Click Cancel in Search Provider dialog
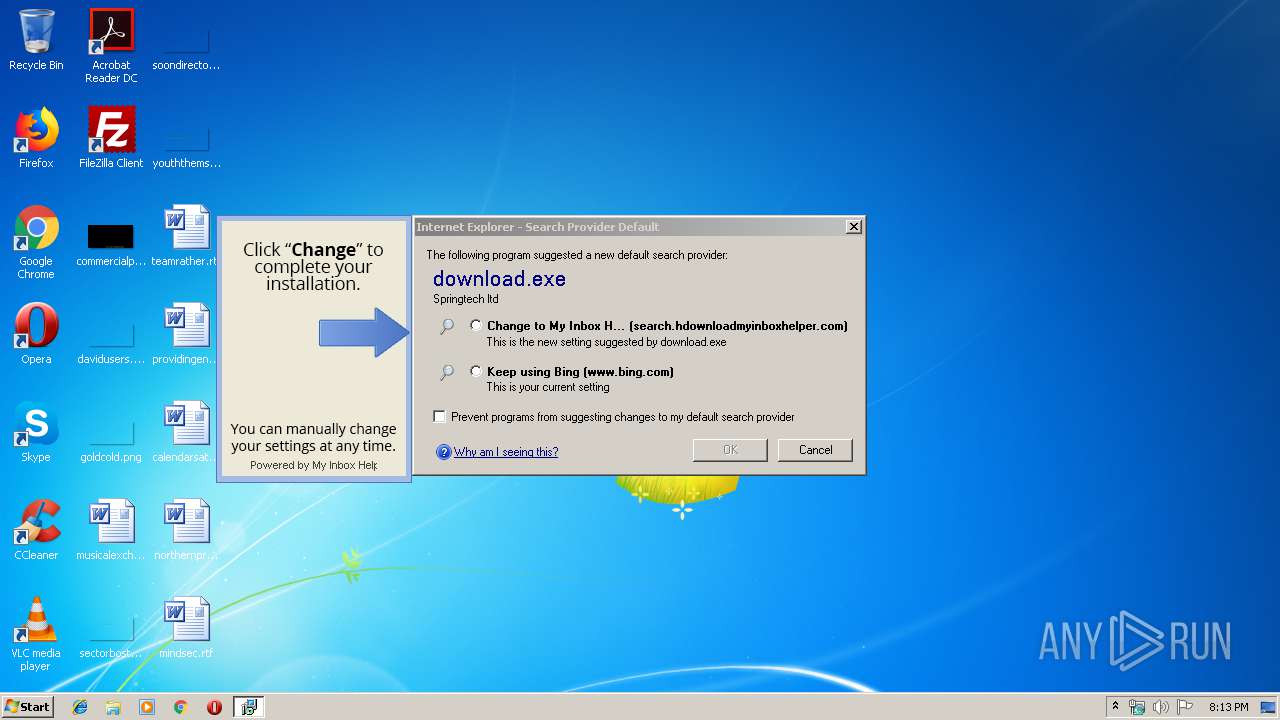Image resolution: width=1280 pixels, height=720 pixels. (815, 450)
